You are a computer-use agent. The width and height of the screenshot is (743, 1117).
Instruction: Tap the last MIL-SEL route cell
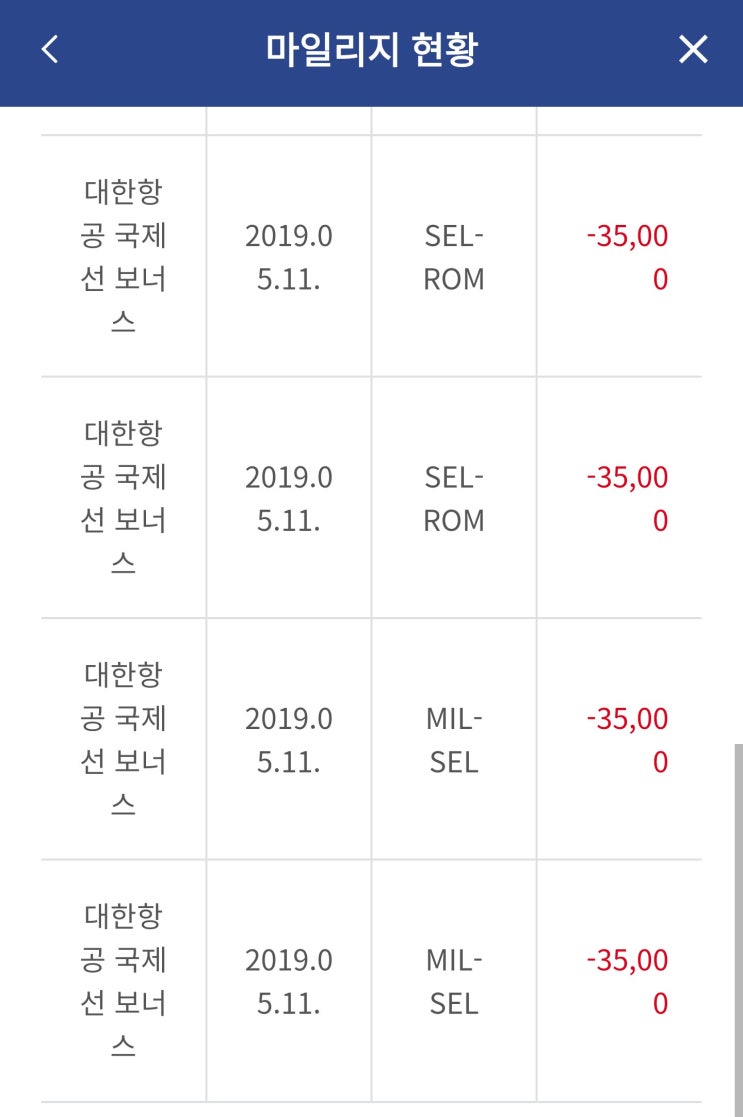point(454,980)
